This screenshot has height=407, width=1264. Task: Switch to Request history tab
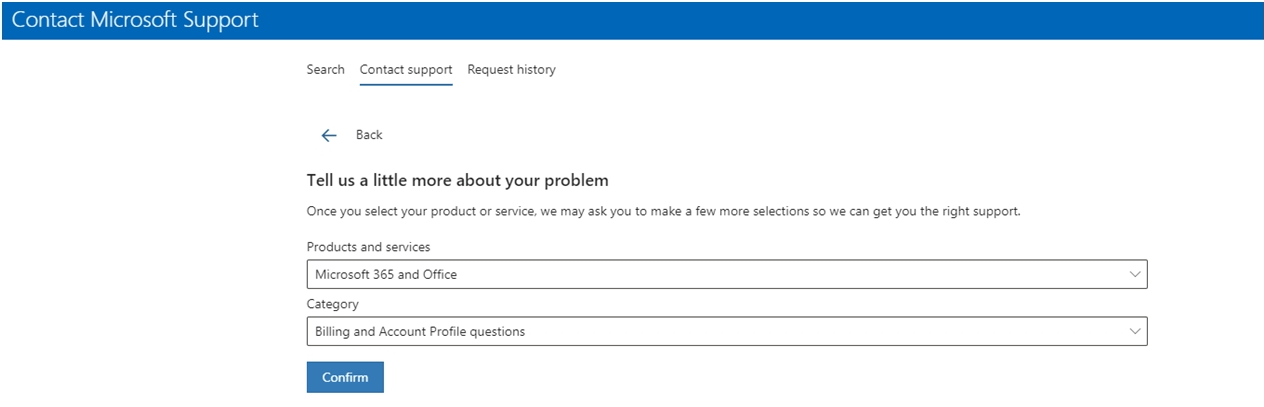click(x=511, y=70)
